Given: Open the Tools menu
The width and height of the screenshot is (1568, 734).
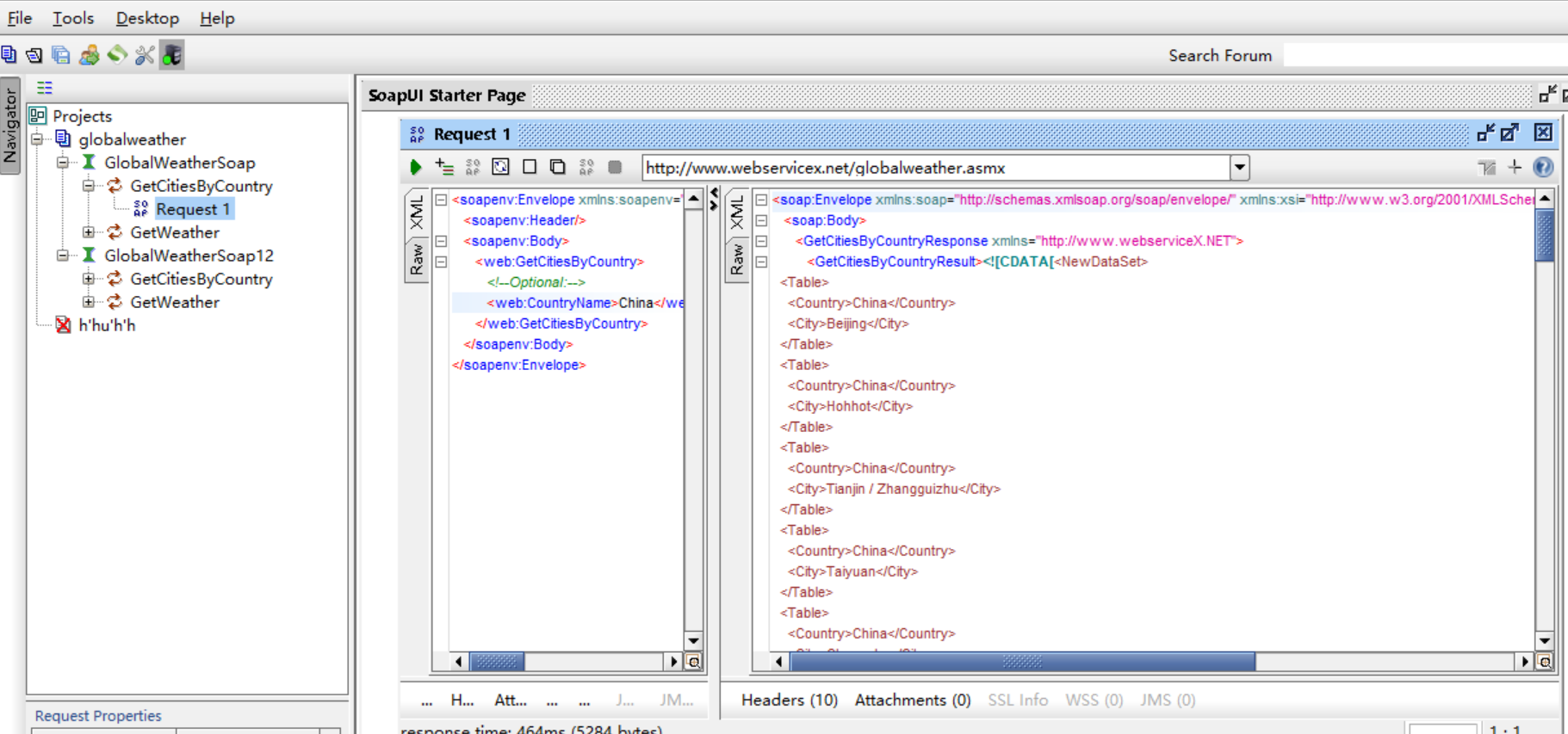Looking at the screenshot, I should point(73,18).
